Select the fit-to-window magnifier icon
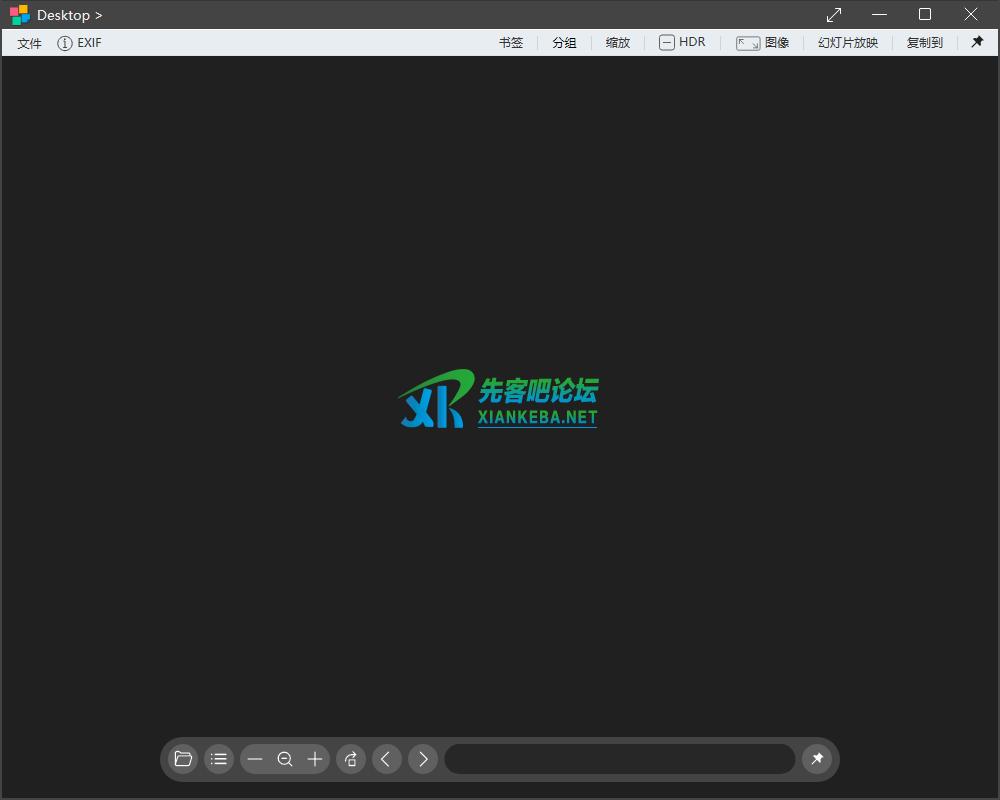 [x=285, y=759]
